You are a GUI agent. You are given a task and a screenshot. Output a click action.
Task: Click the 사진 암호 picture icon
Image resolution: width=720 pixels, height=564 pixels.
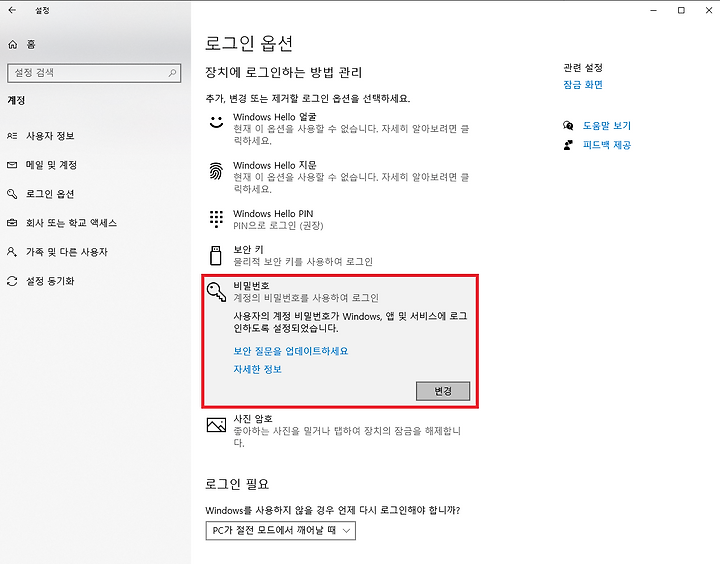(216, 425)
